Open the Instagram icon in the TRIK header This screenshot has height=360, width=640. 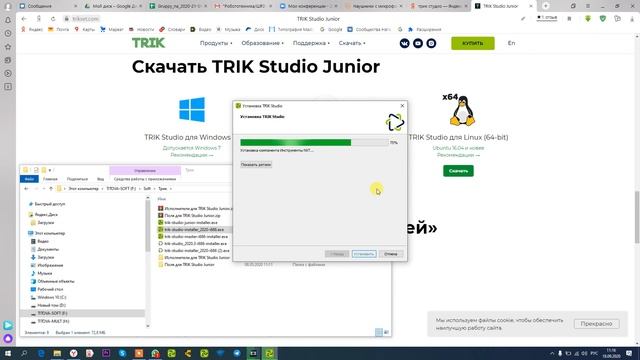(431, 43)
